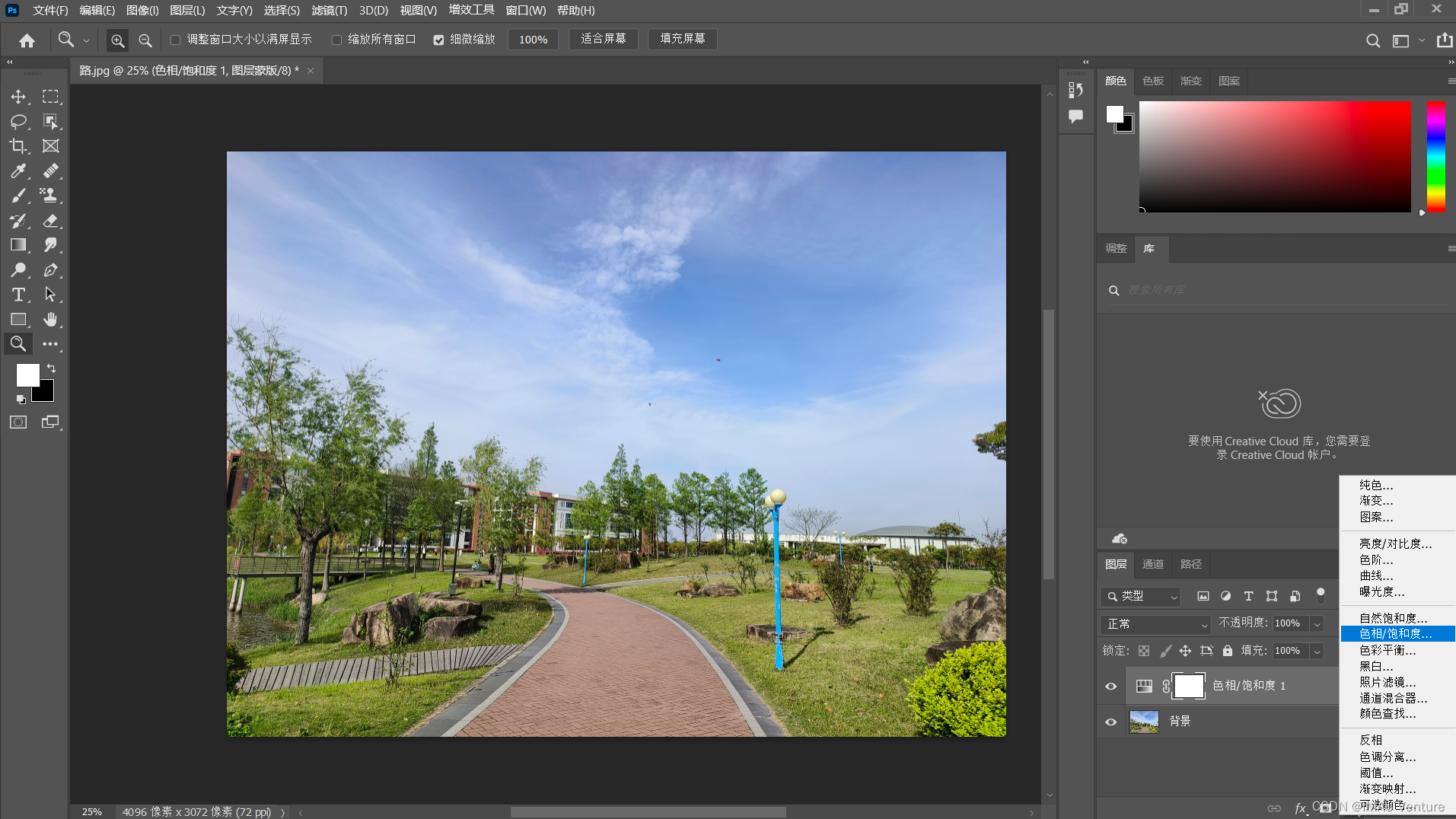Select the Object Selection tool
1456x819 pixels.
[x=50, y=121]
